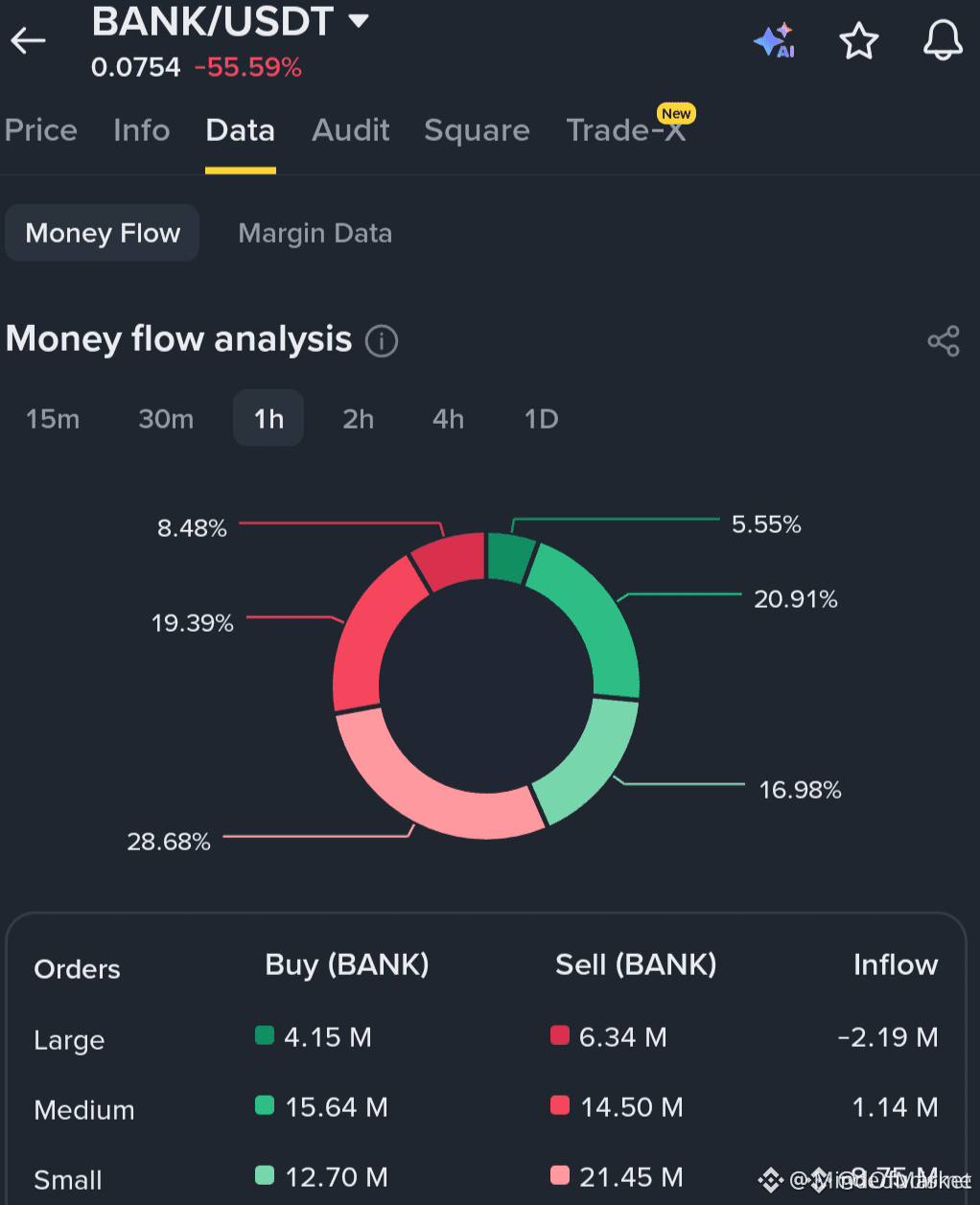
Task: Click the Buy (BANK) column header
Action: click(x=347, y=964)
